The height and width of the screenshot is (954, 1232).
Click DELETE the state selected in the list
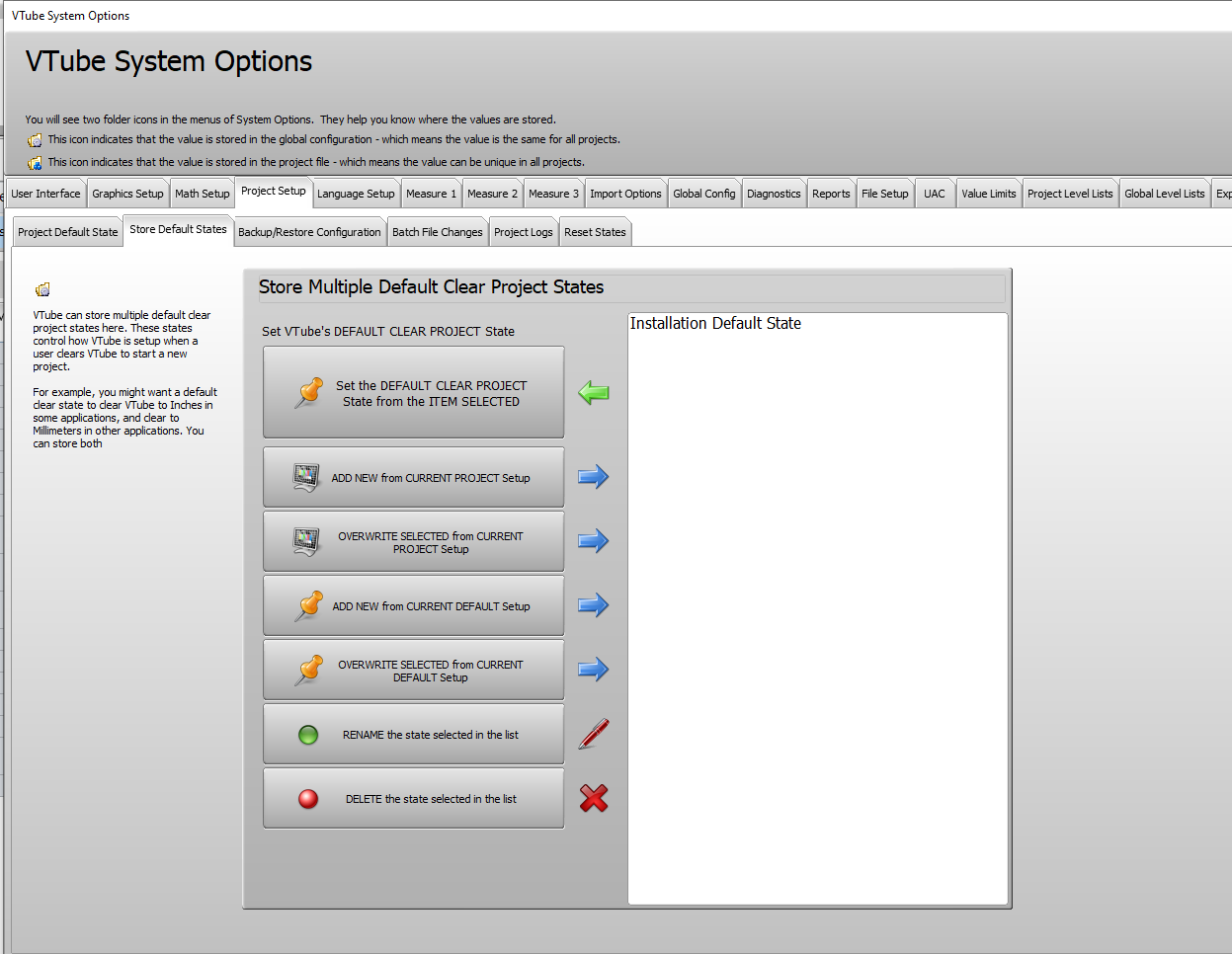pyautogui.click(x=414, y=798)
